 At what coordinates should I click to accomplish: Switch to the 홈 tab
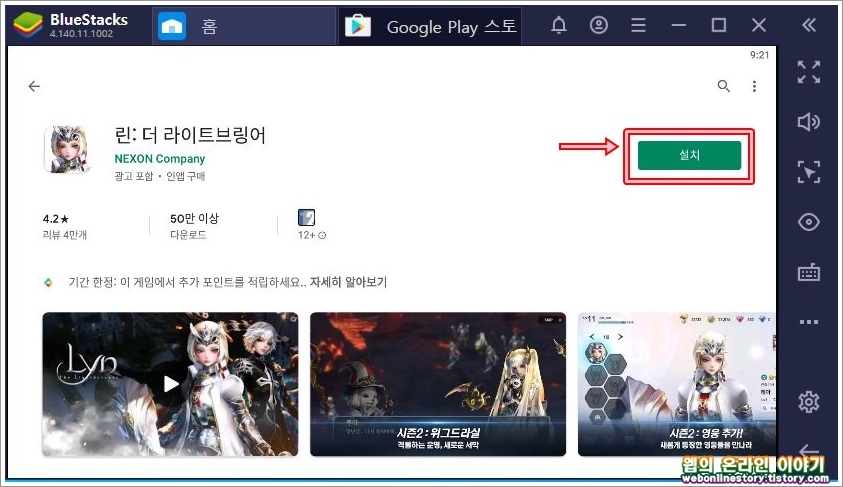pos(244,26)
